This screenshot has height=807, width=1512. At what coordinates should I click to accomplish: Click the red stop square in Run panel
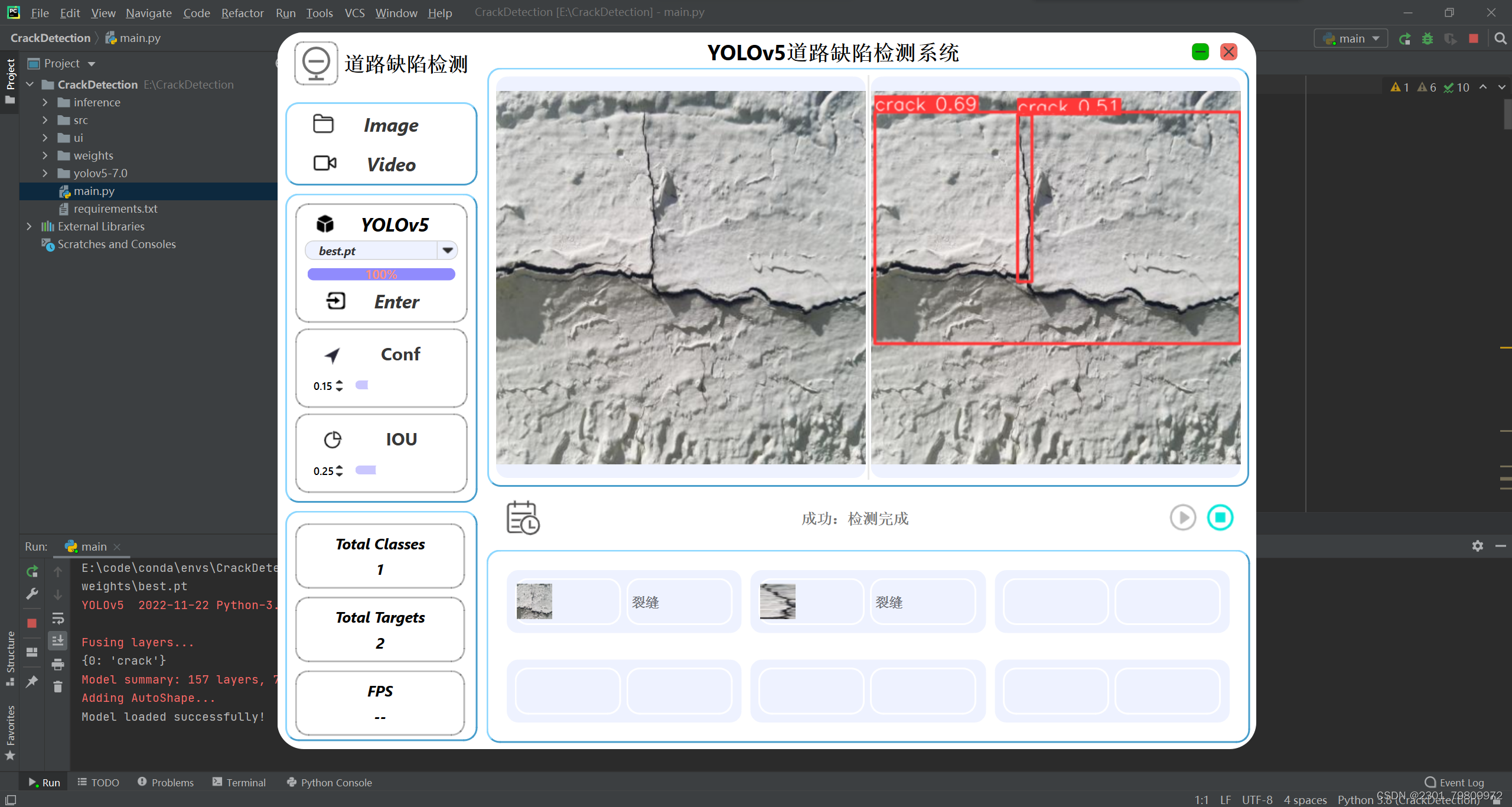click(32, 623)
